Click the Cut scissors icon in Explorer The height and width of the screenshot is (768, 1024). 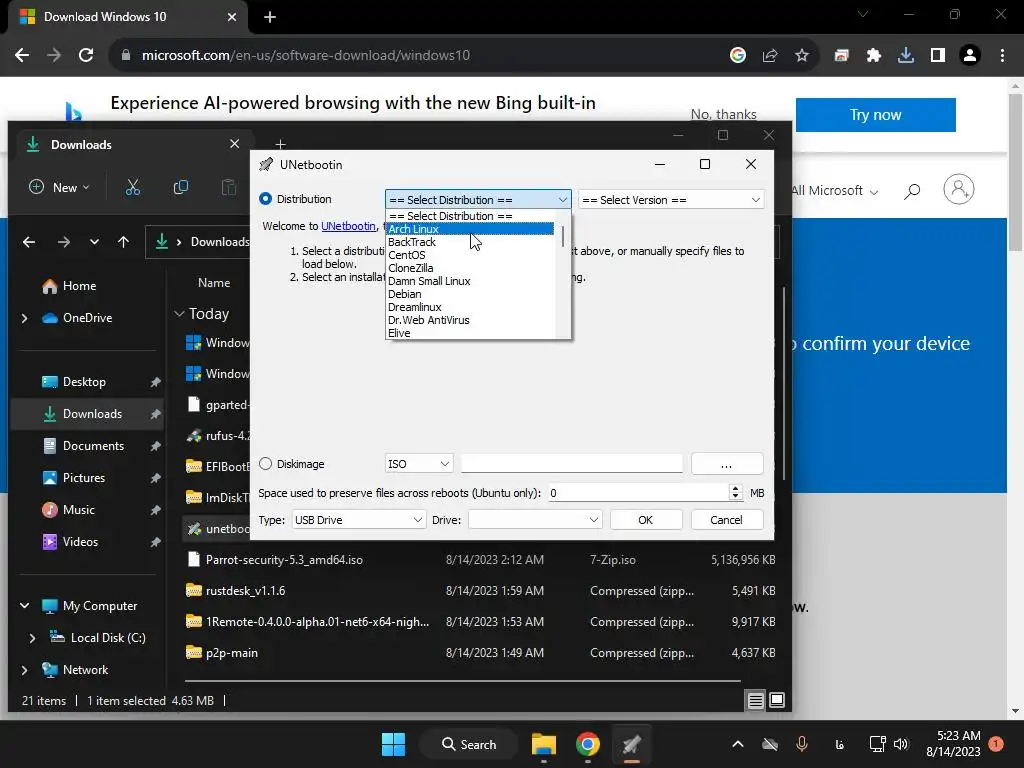[x=133, y=187]
